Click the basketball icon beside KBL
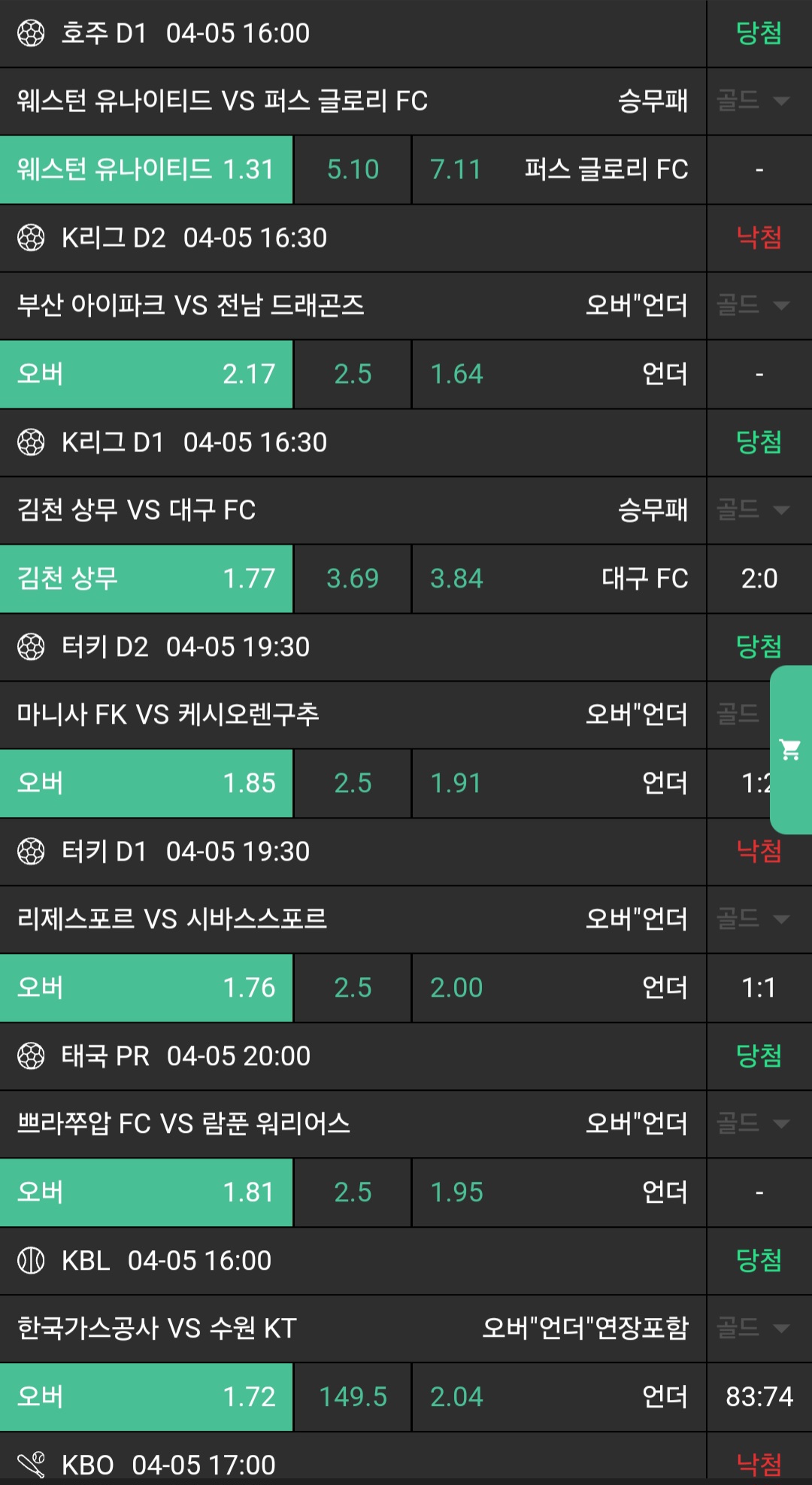The image size is (812, 1485). tap(31, 1260)
